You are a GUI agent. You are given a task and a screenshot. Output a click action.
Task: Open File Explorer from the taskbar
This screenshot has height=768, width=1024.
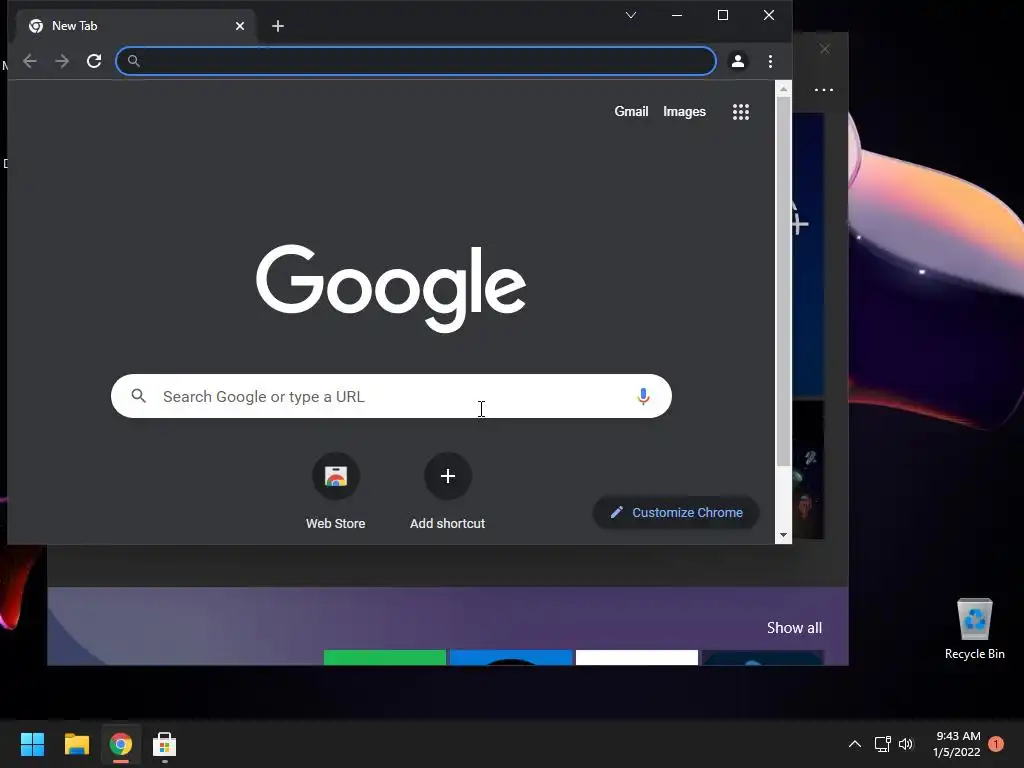coord(76,744)
